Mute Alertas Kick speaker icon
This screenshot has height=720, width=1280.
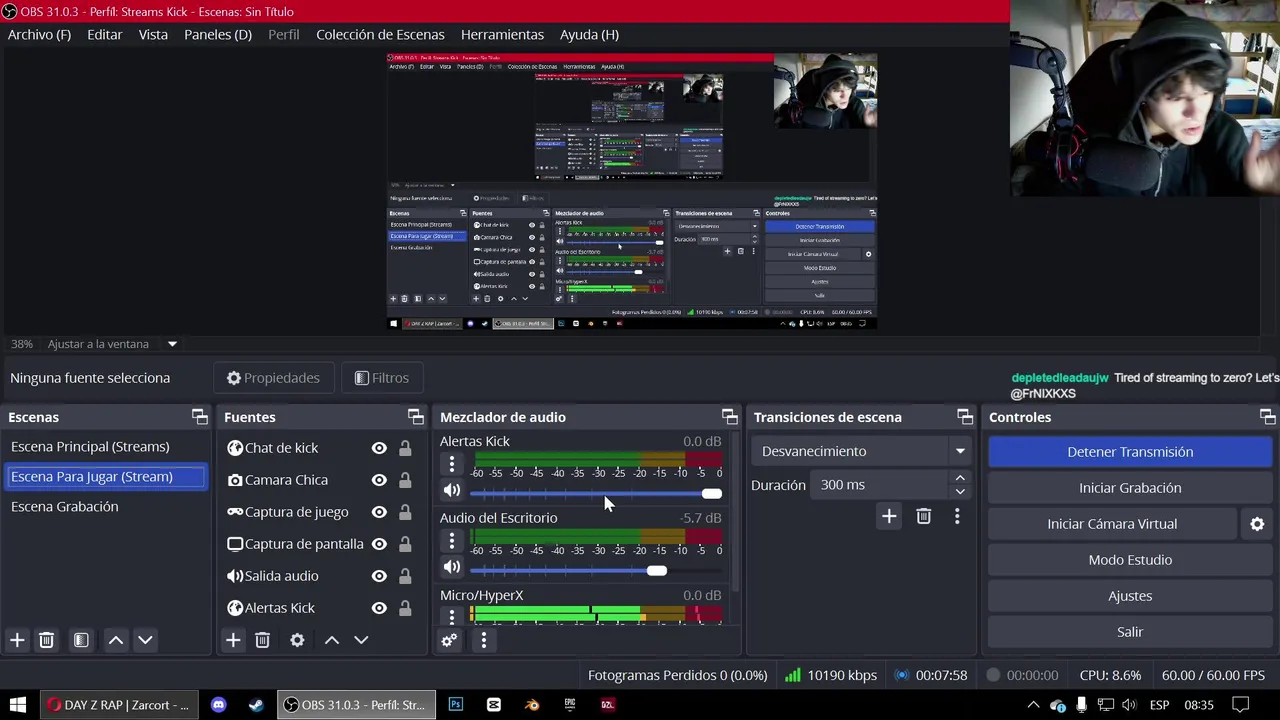click(x=452, y=490)
